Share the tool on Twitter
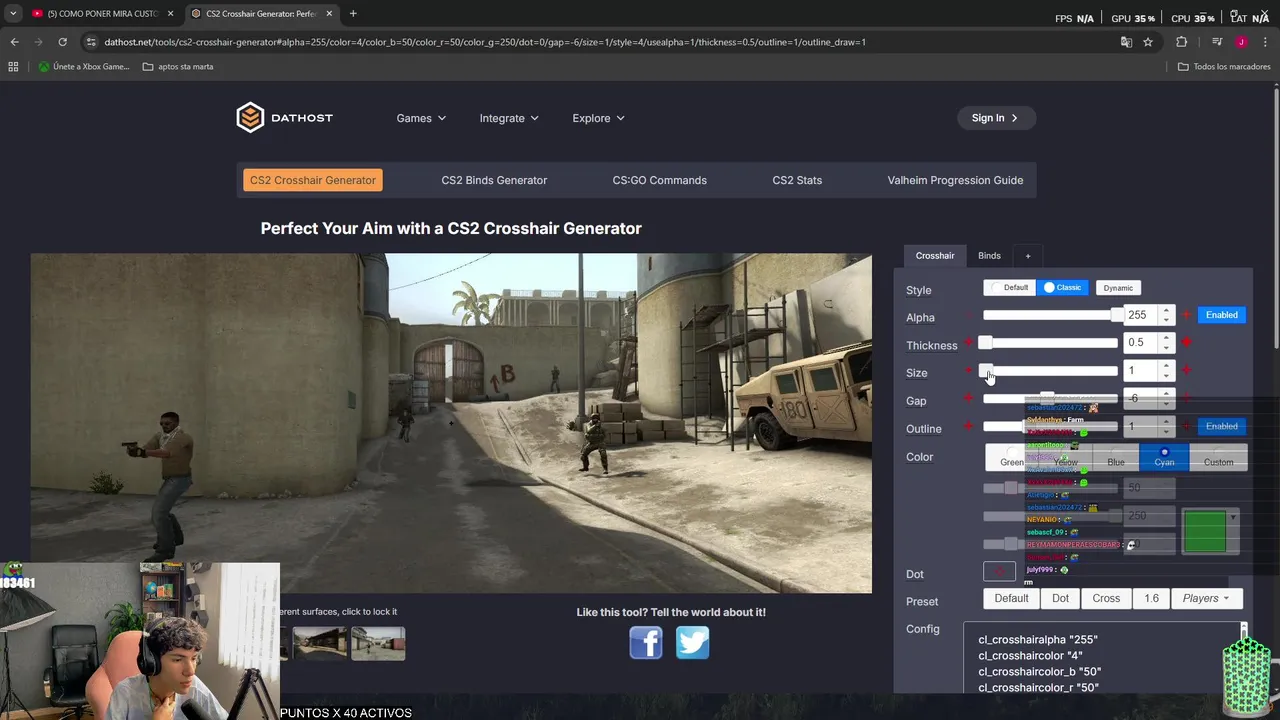The image size is (1280, 720). pos(693,642)
